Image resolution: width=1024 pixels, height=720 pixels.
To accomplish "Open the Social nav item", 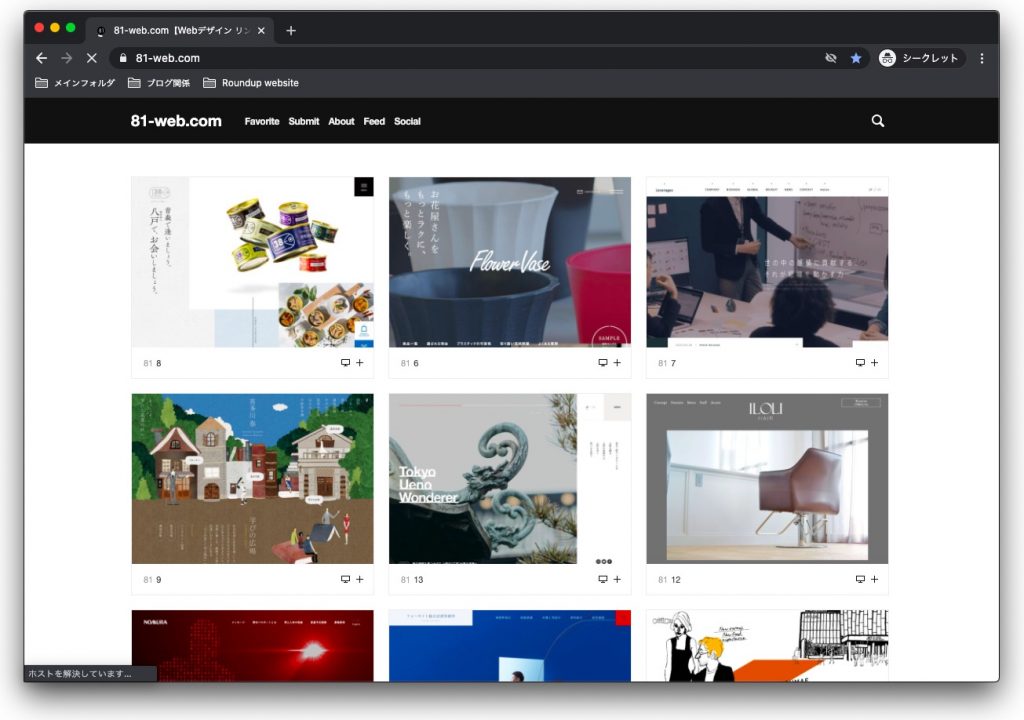I will (x=407, y=122).
